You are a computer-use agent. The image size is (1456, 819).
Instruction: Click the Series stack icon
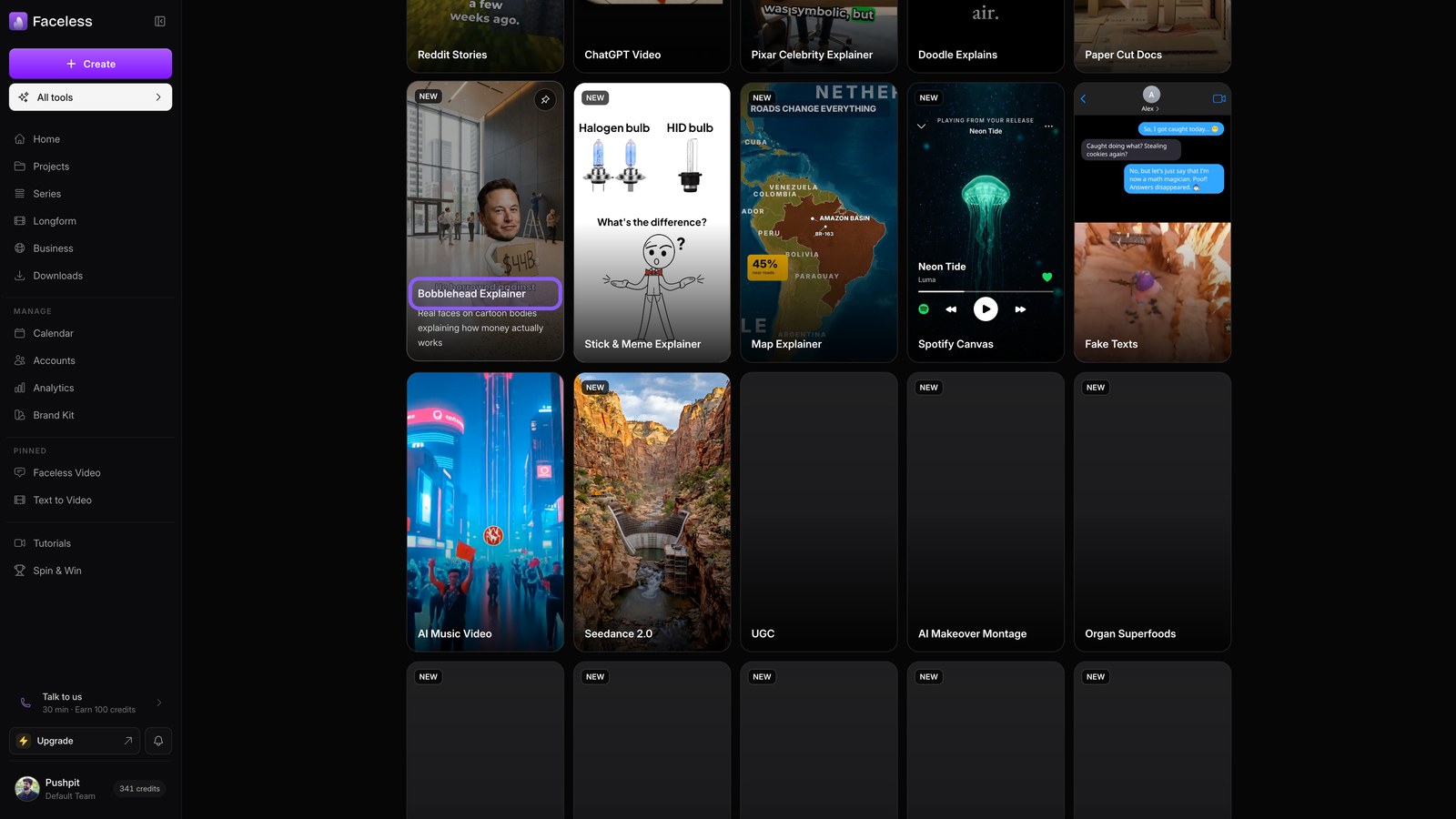tap(20, 194)
